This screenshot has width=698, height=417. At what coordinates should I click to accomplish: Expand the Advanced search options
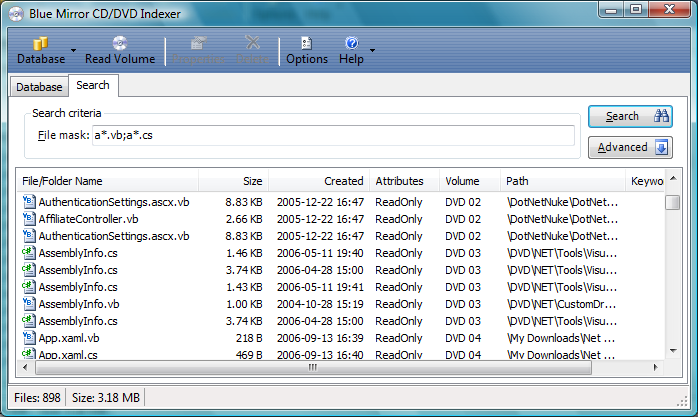click(630, 147)
